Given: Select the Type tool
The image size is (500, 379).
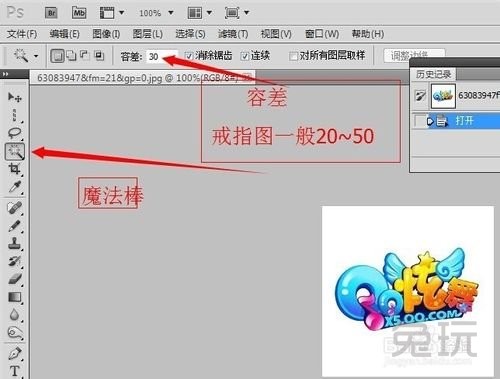Looking at the screenshot, I should 14,371.
